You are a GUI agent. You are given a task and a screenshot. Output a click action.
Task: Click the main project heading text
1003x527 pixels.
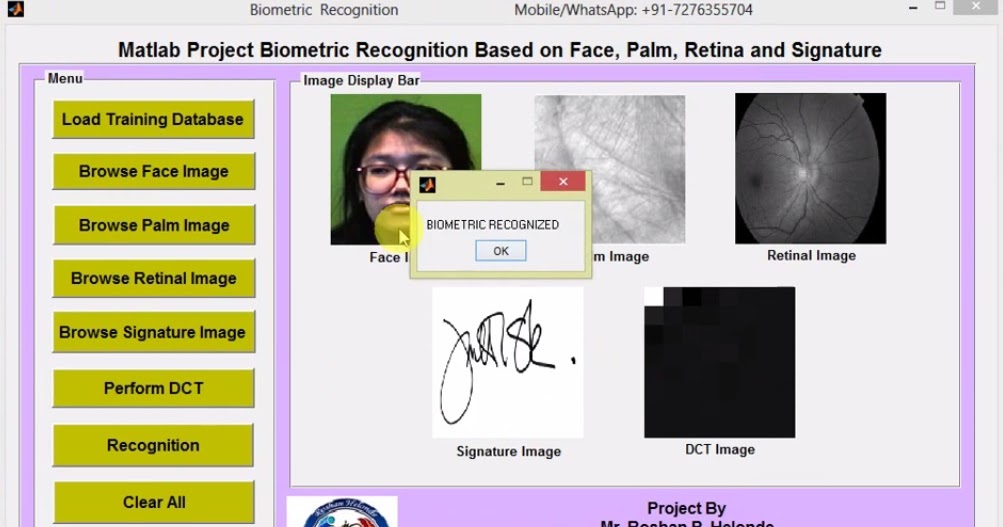click(500, 50)
